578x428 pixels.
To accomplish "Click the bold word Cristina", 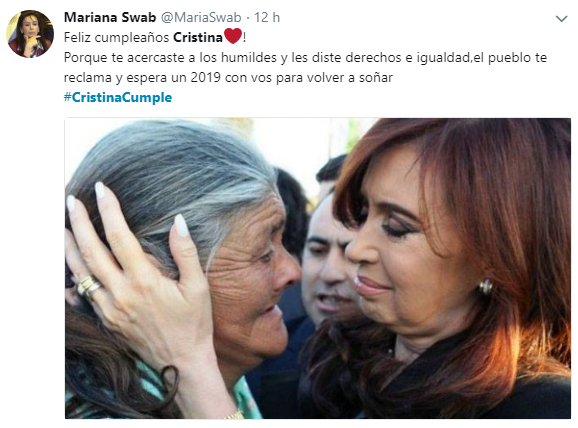I will (x=198, y=37).
